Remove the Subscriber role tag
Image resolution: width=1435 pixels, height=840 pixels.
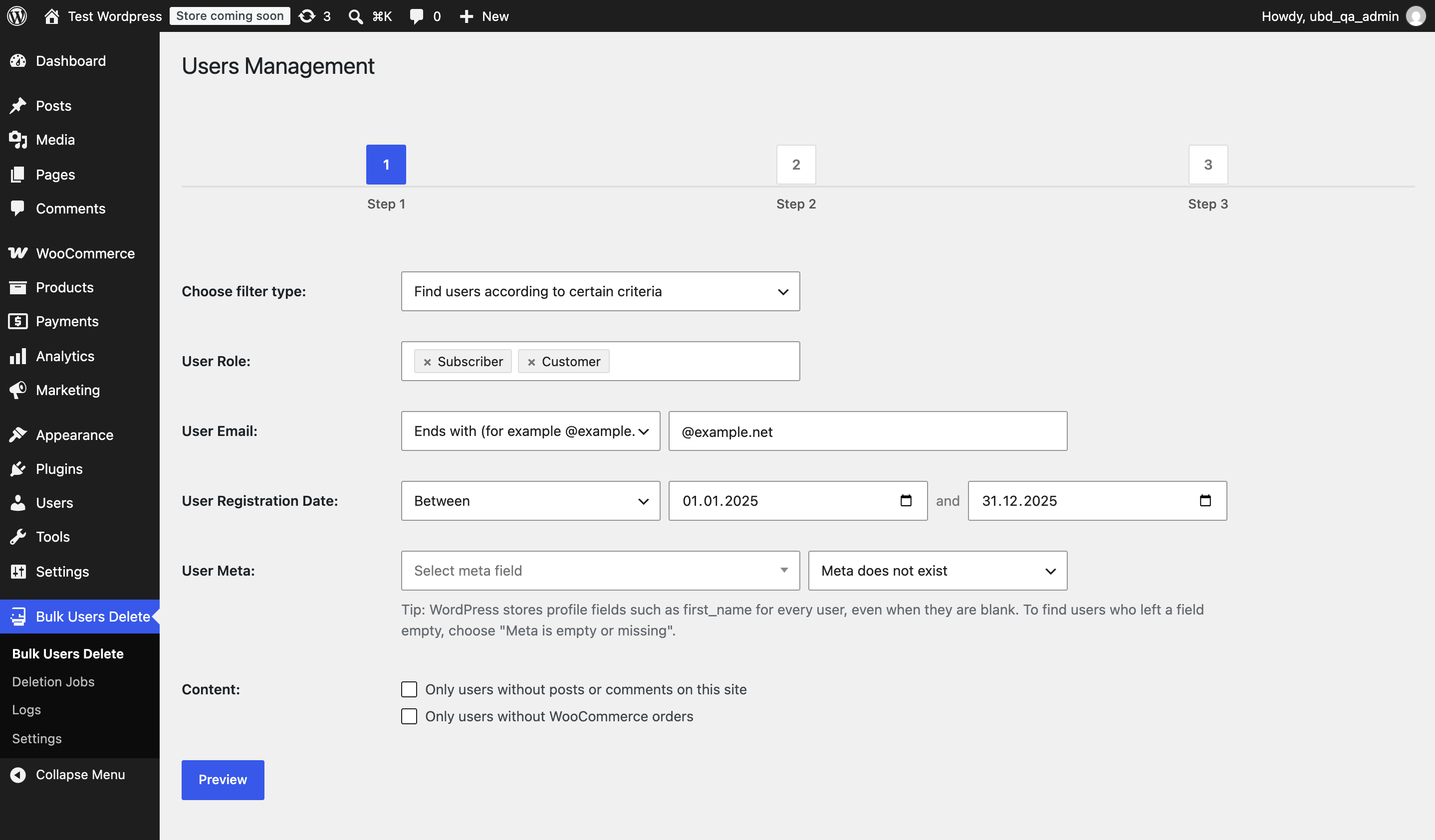427,362
